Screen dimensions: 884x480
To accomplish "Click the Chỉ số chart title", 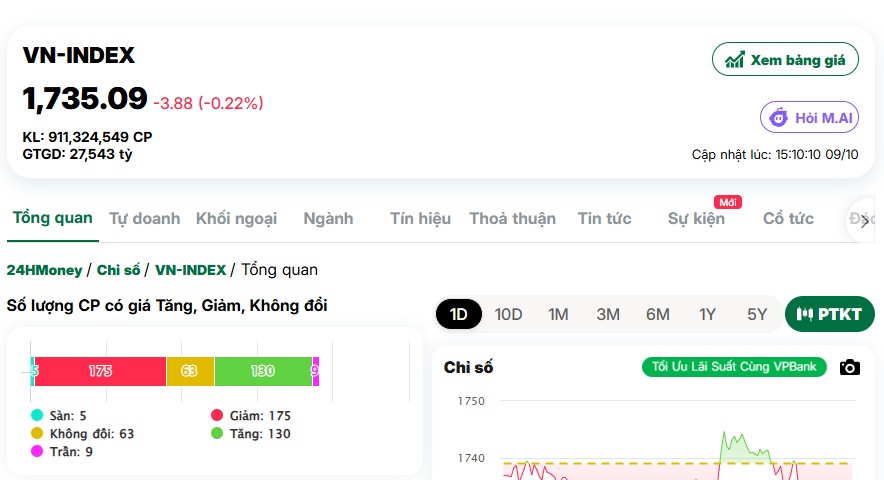I will pos(468,368).
